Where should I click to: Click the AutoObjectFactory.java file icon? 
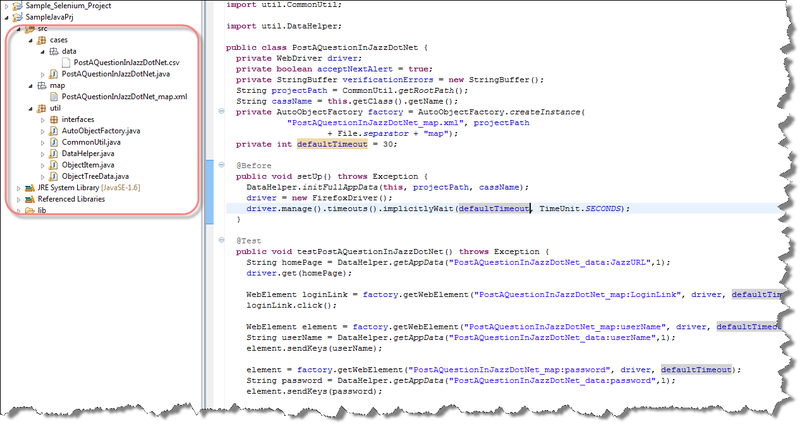coord(54,131)
